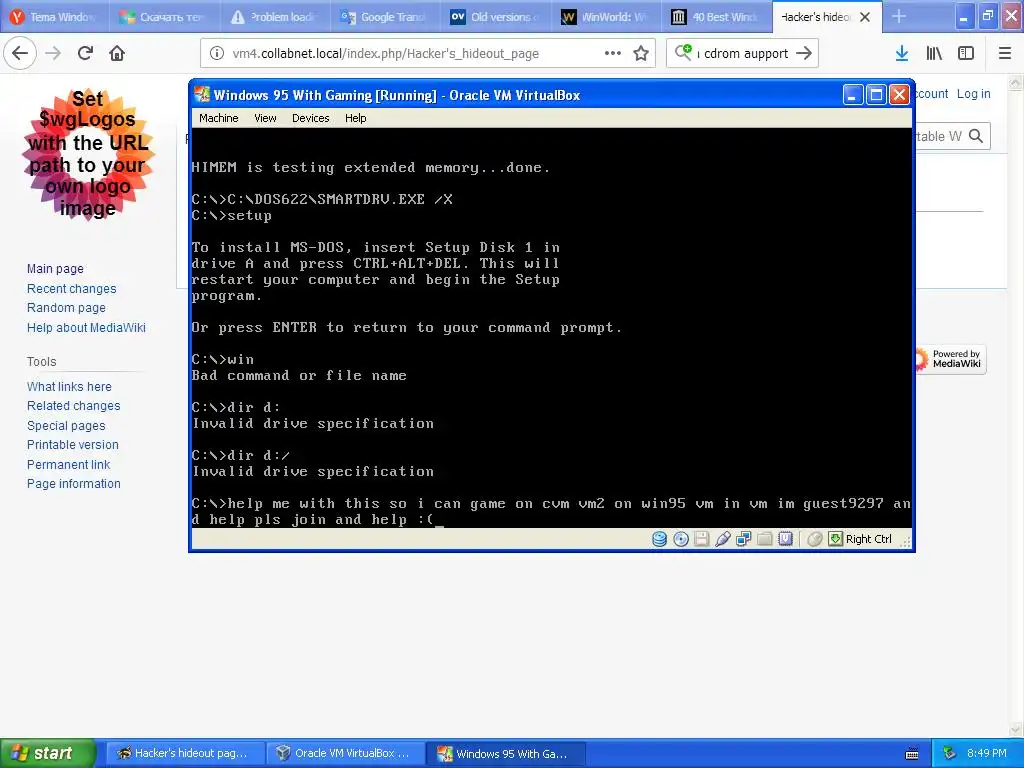Click the Right Ctrl host key label
Viewport: 1024px width, 768px height.
[868, 539]
